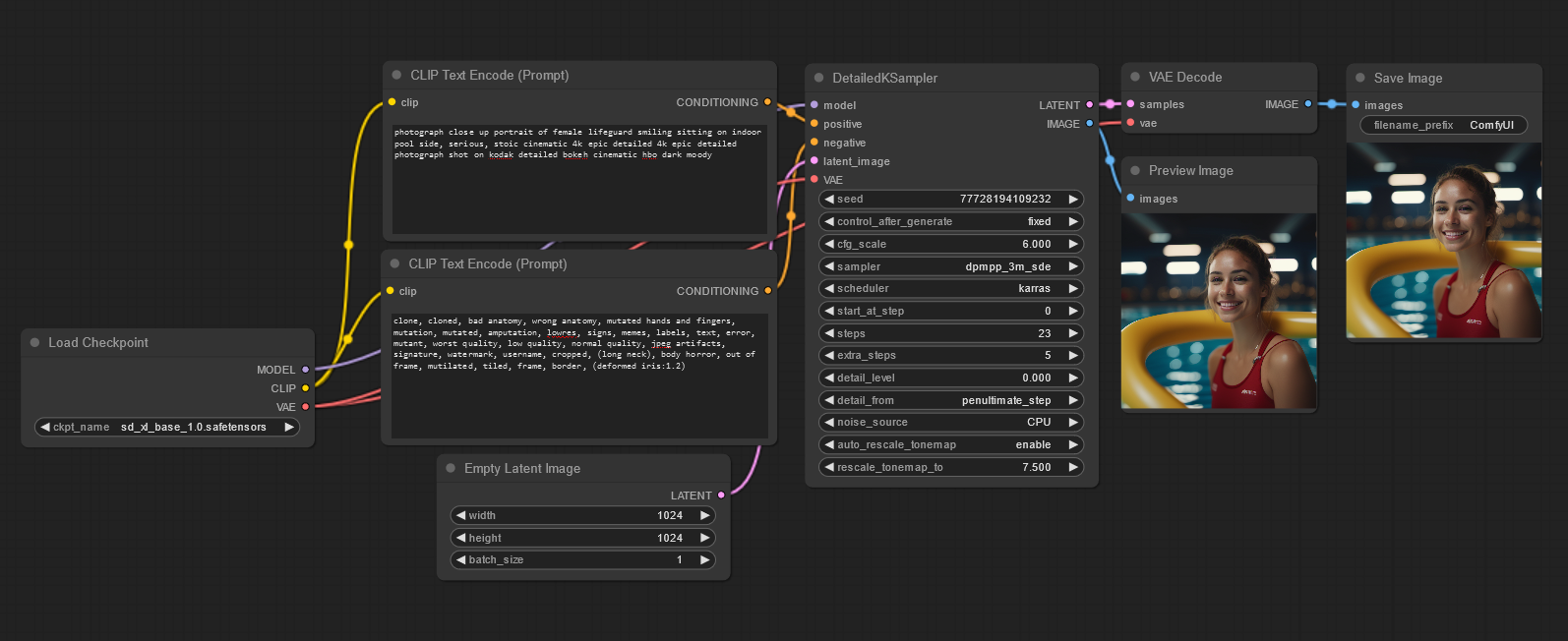The image size is (1568, 641).
Task: Click the filename_prefix field in Save Image
Action: [1443, 126]
